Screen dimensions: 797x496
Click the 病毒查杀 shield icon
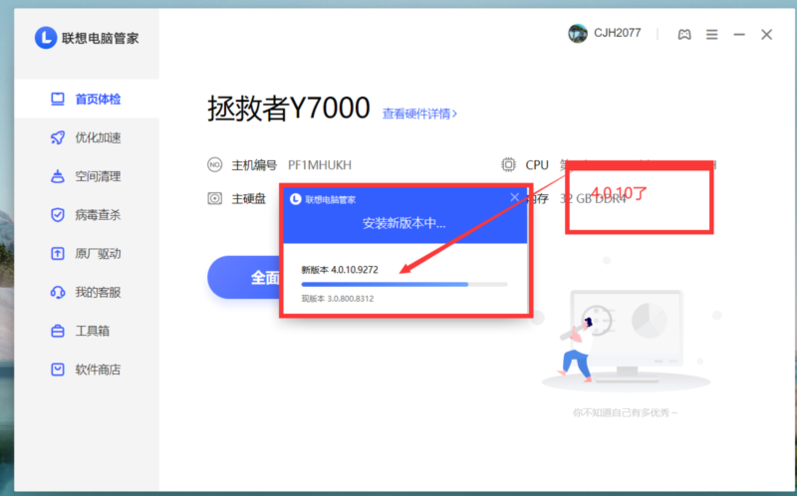[x=58, y=215]
